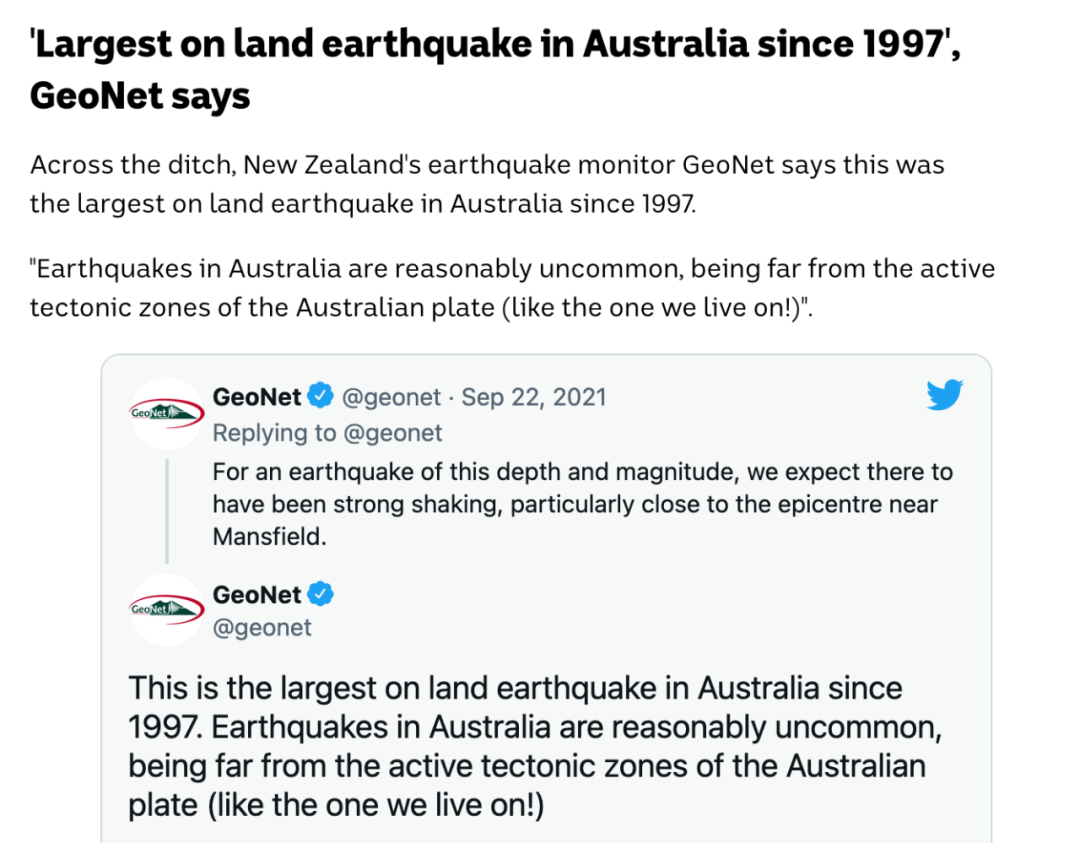1080x843 pixels.
Task: Click the vertical thread line connecting the tweets
Action: point(167,510)
